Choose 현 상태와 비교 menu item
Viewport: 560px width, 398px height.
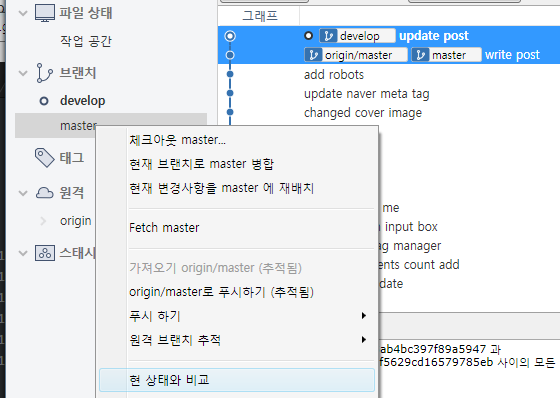coord(237,380)
